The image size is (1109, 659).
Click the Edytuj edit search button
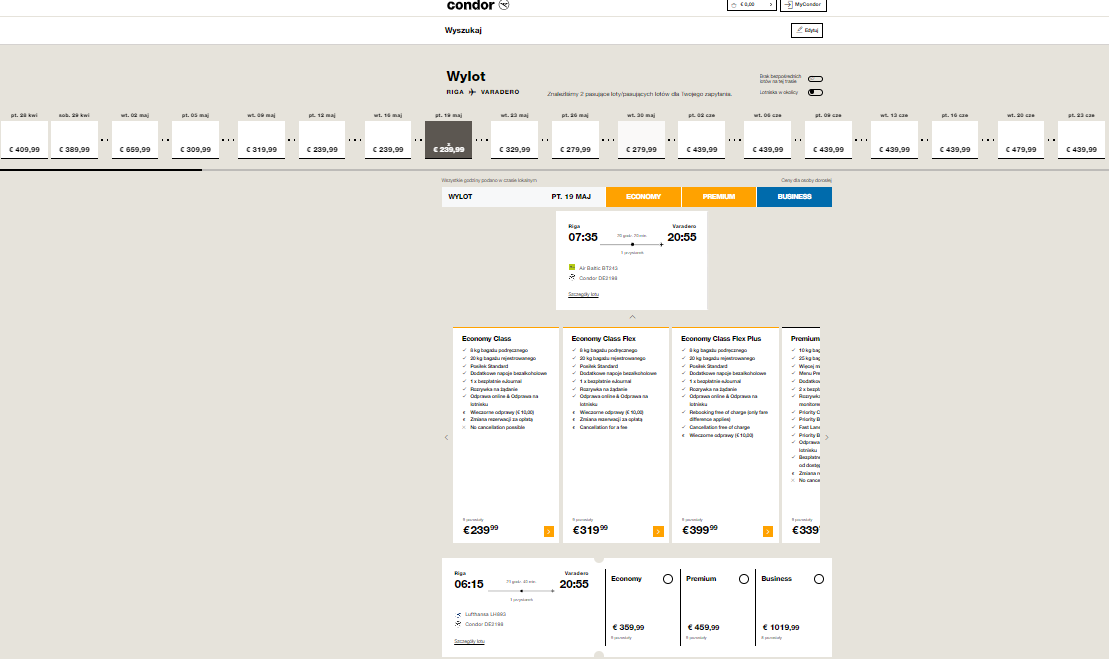[806, 30]
